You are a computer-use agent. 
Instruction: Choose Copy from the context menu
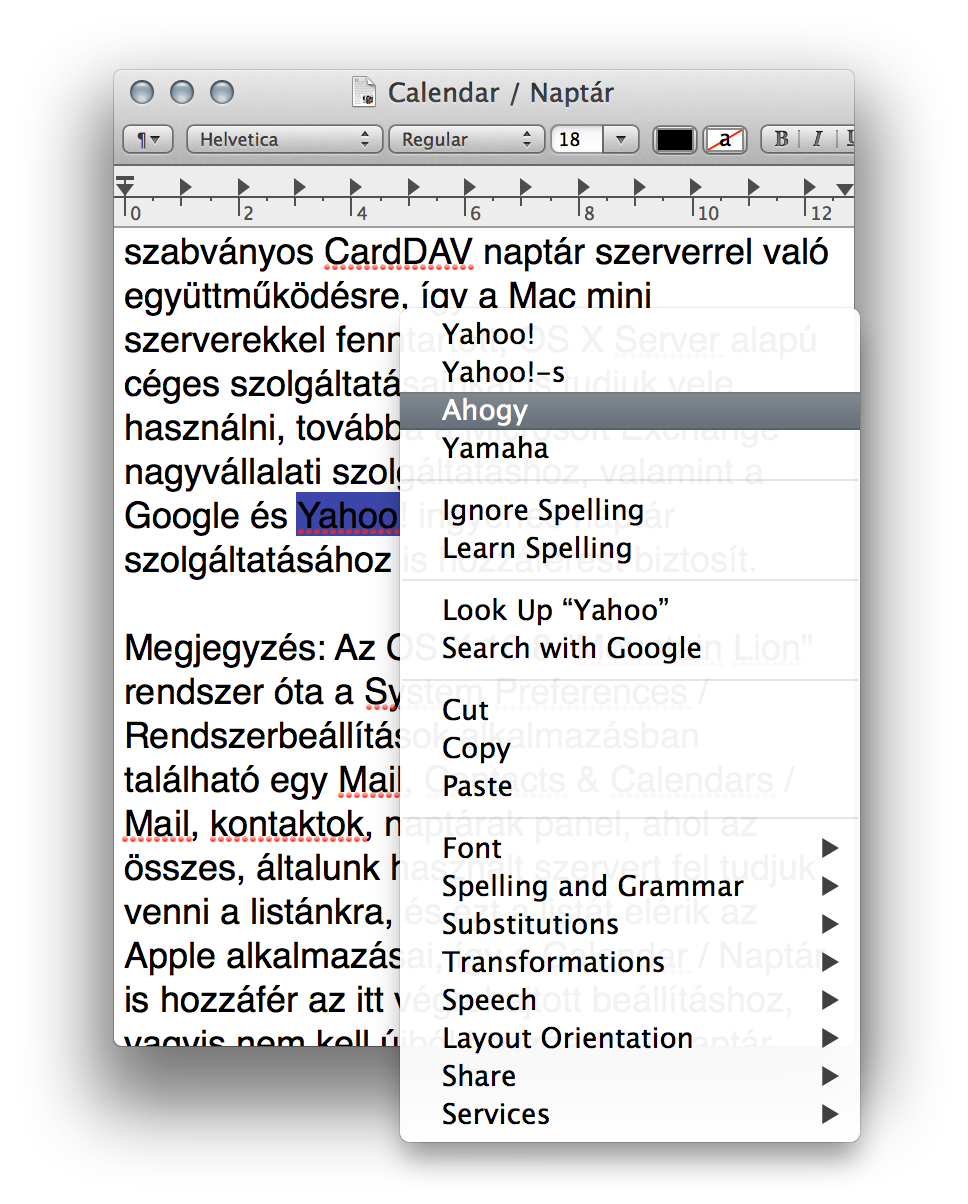point(629,748)
